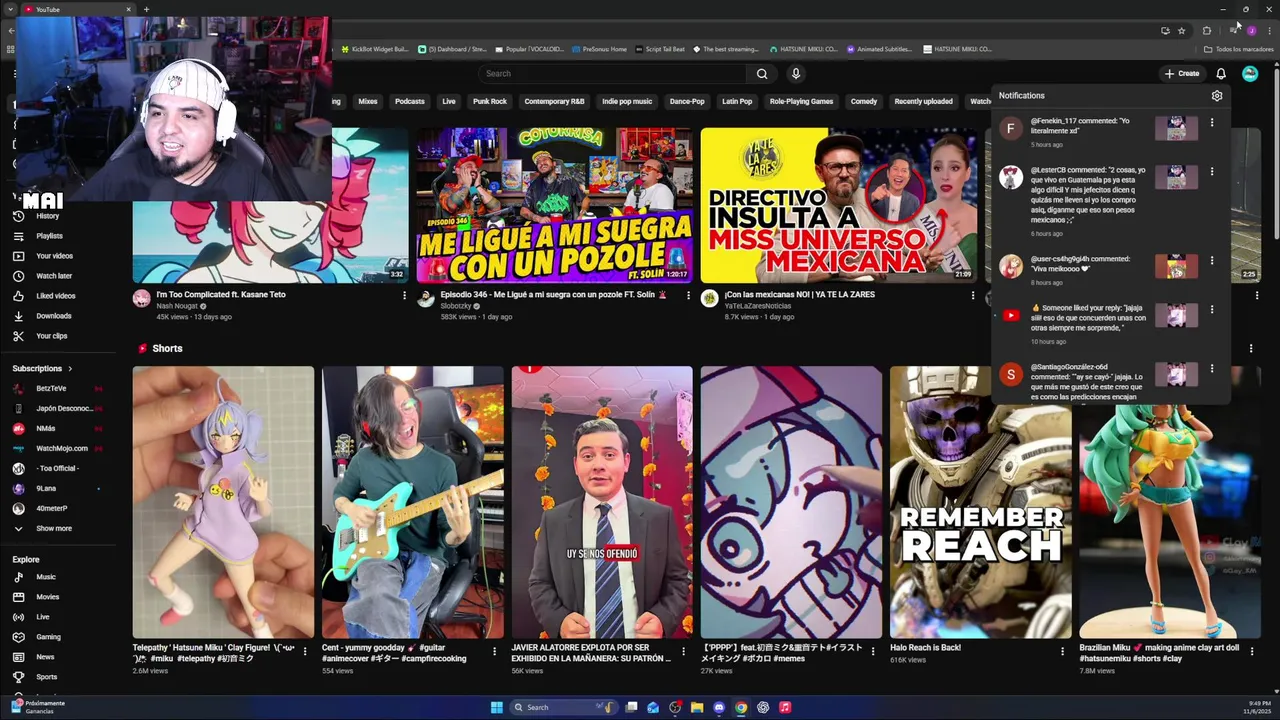Open the Chrome extensions puzzle icon
Viewport: 1280px width, 720px height.
click(x=1206, y=31)
